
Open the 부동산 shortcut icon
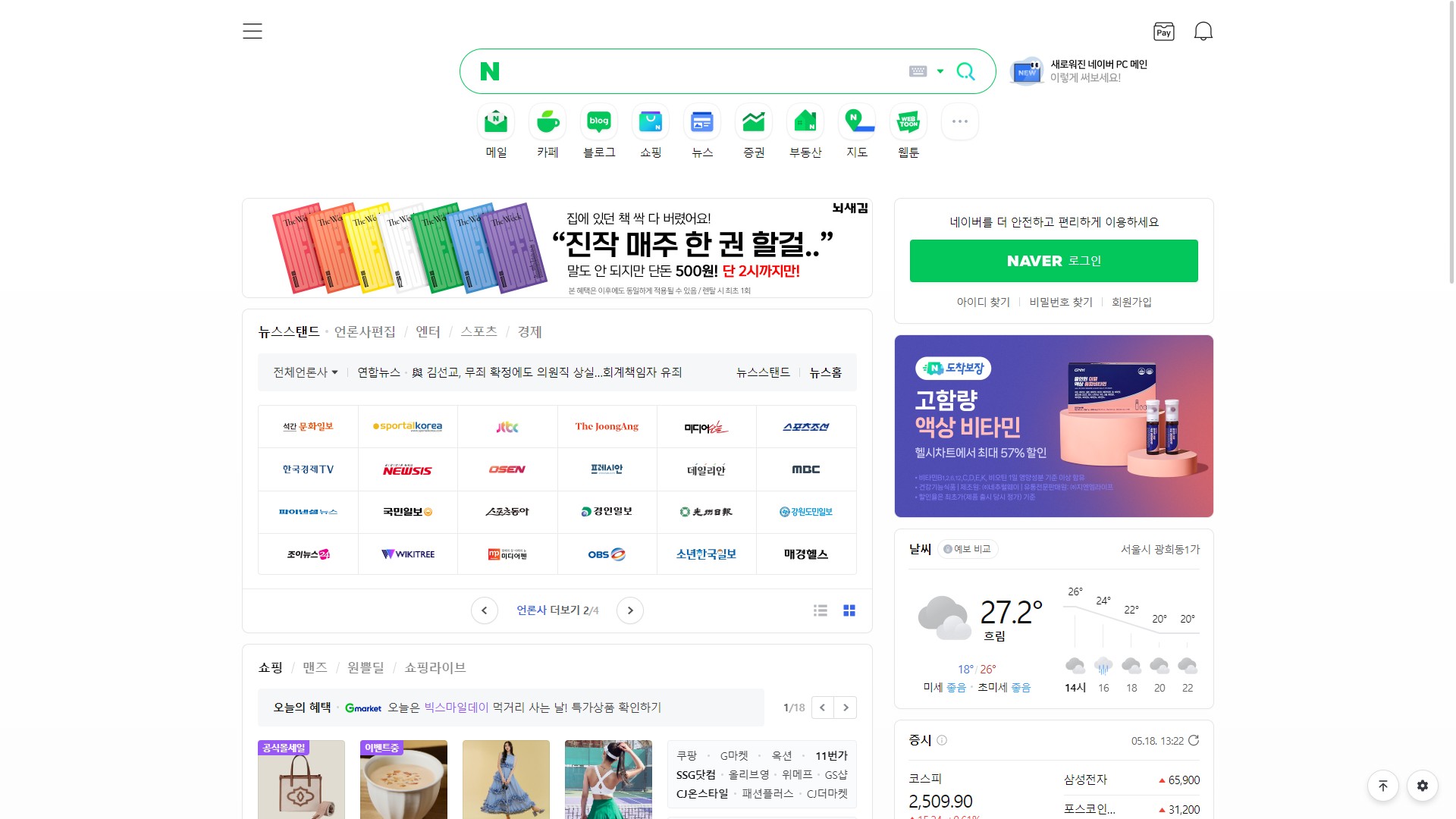[805, 122]
